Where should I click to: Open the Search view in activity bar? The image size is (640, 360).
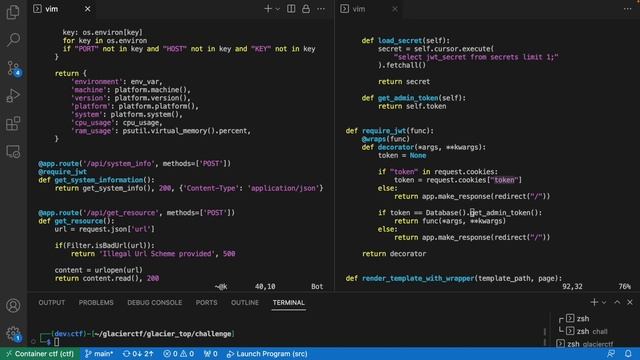13,40
